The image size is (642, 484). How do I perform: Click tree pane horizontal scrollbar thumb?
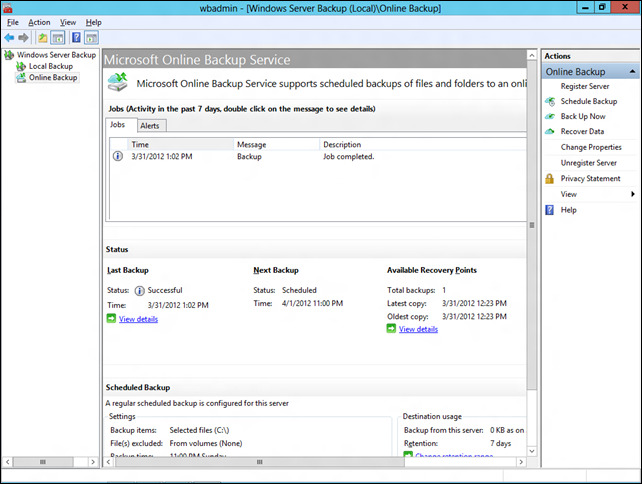43,462
